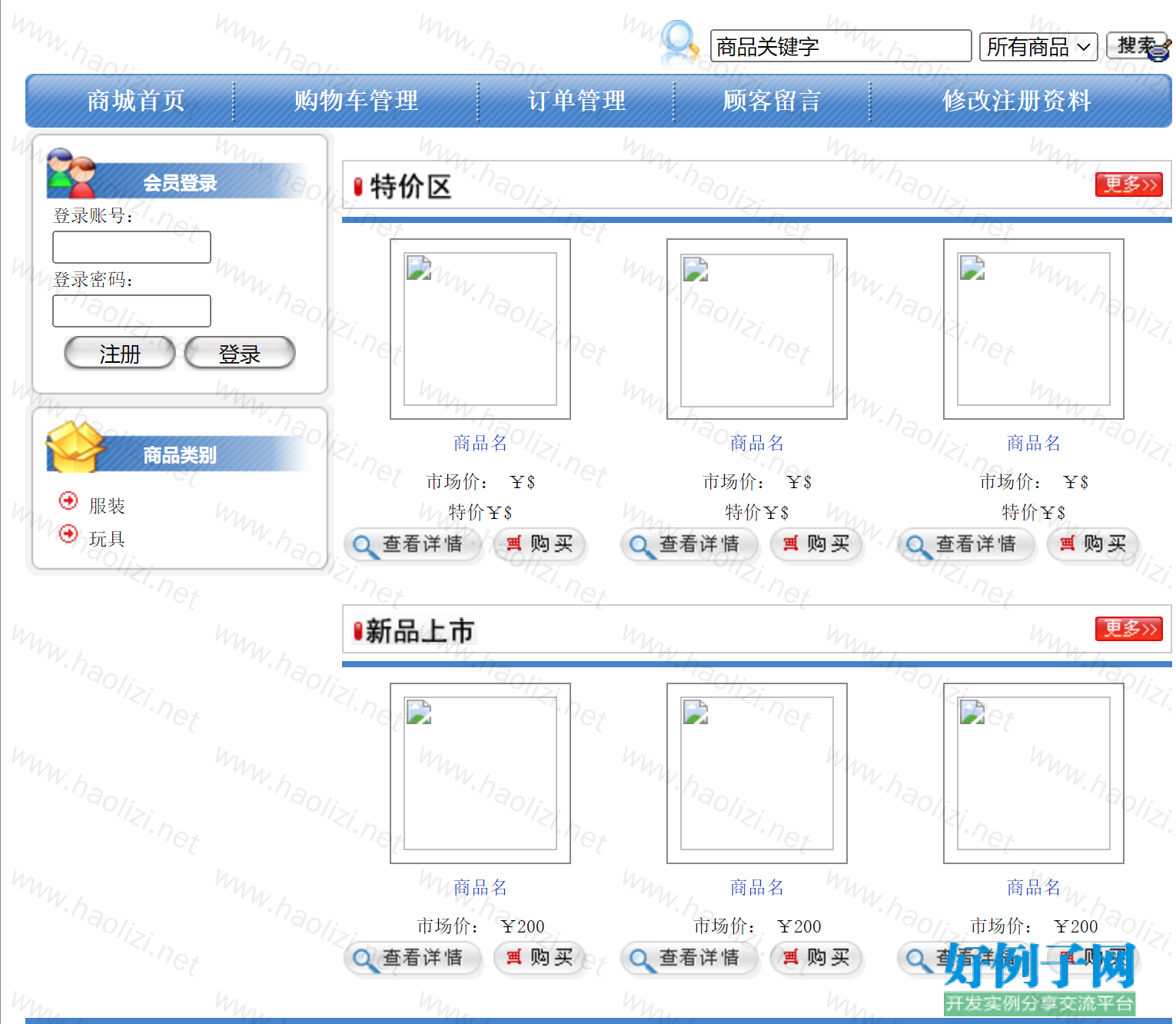Click the magnifying glass search icon at top
Viewport: 1176px width, 1024px height.
(x=679, y=42)
